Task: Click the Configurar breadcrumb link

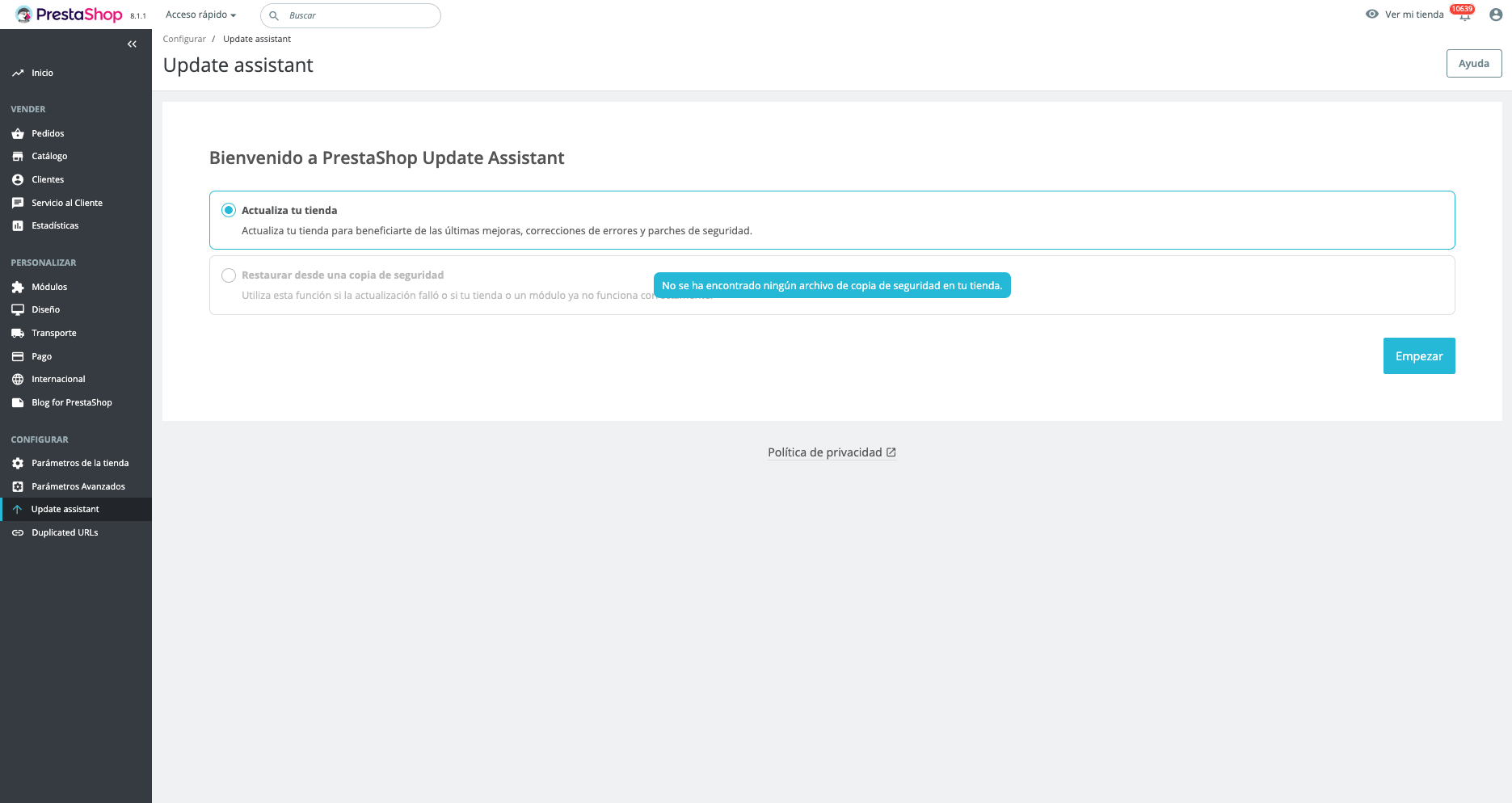Action: coord(184,39)
